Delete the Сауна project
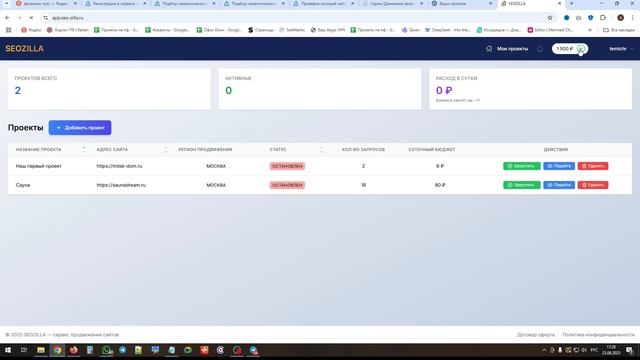The height and width of the screenshot is (360, 640). [593, 185]
